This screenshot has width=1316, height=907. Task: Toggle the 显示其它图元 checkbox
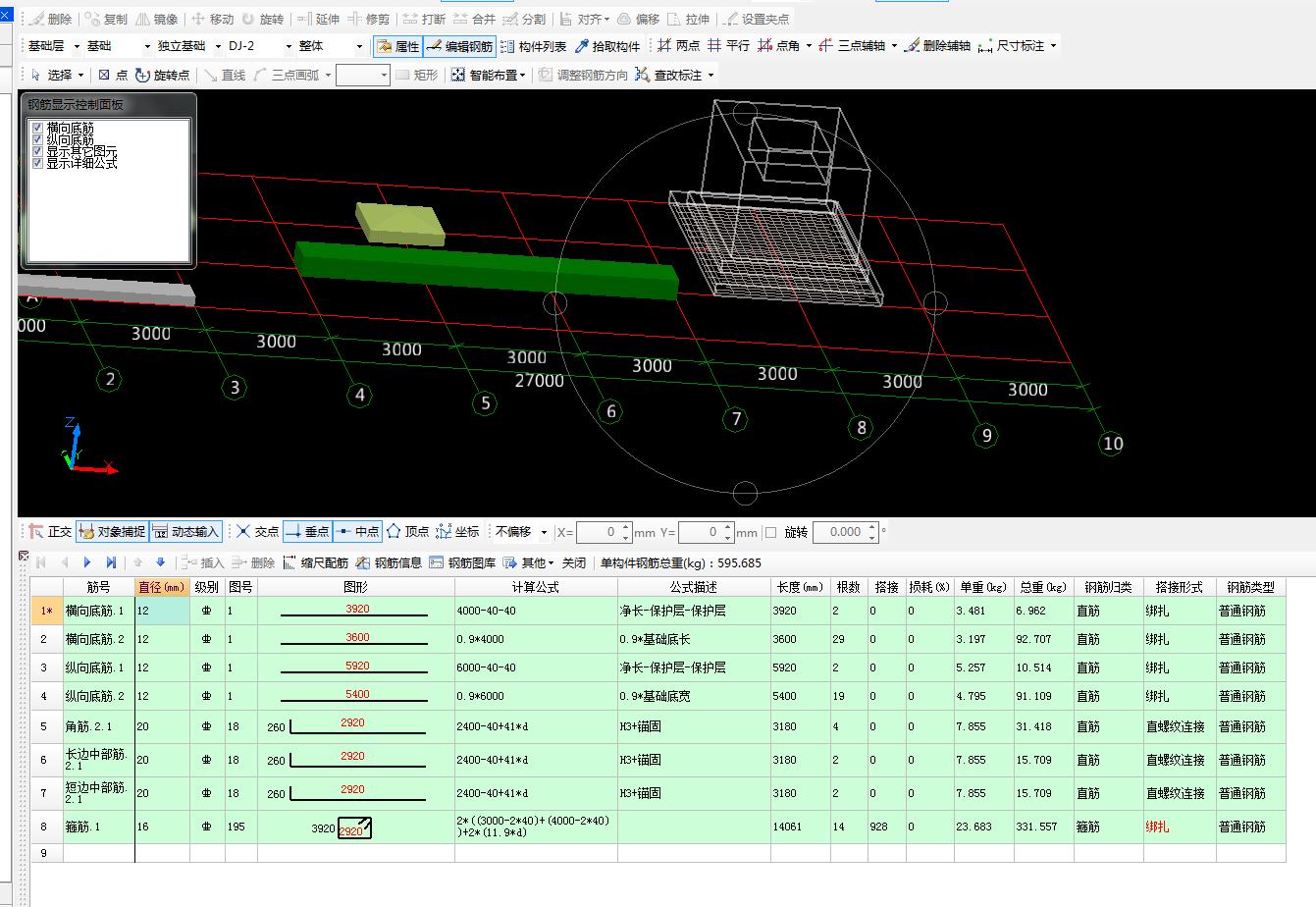[37, 151]
